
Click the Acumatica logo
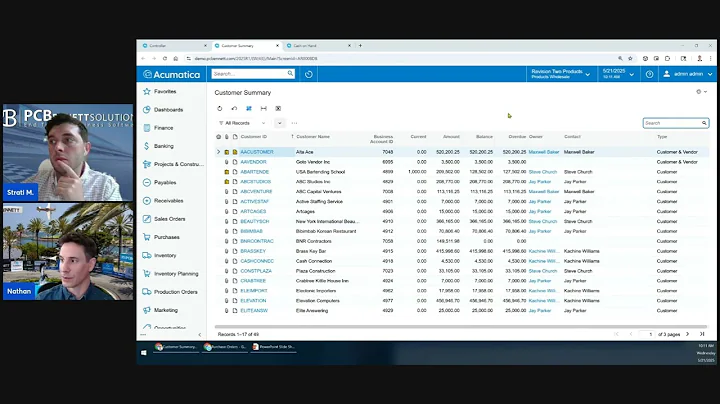(171, 74)
